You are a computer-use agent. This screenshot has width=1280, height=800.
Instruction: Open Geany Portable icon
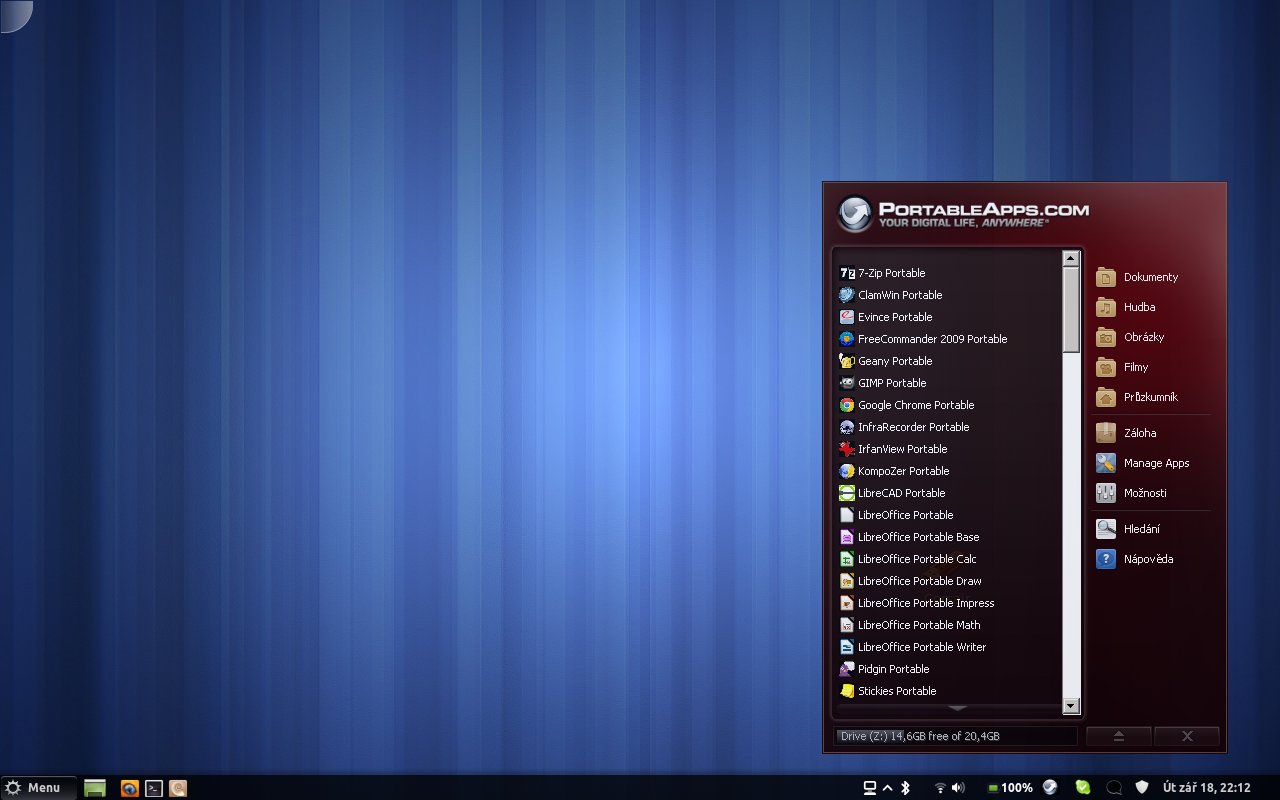coord(847,361)
